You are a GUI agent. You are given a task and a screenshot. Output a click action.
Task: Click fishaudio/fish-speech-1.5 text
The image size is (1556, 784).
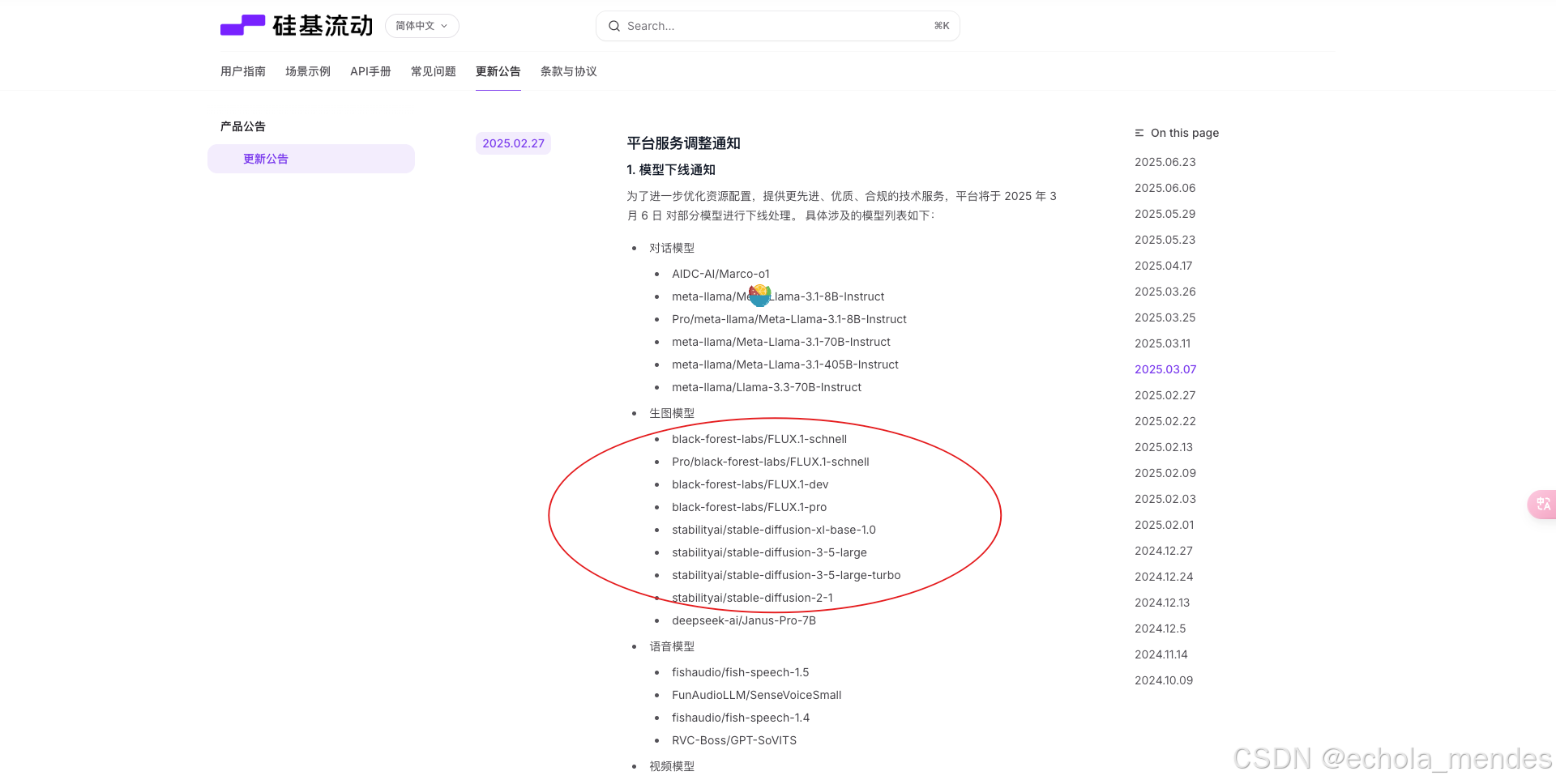pyautogui.click(x=741, y=672)
